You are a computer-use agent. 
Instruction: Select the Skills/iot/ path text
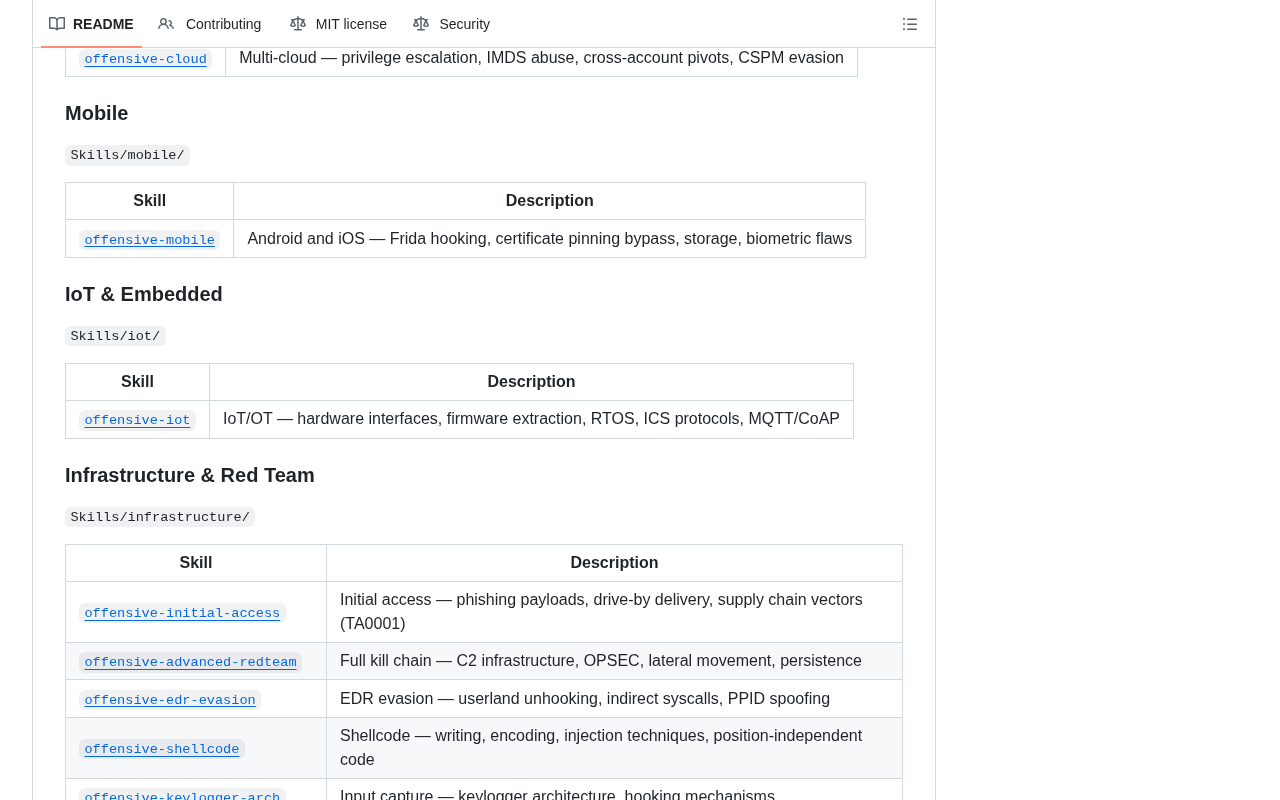click(x=115, y=336)
